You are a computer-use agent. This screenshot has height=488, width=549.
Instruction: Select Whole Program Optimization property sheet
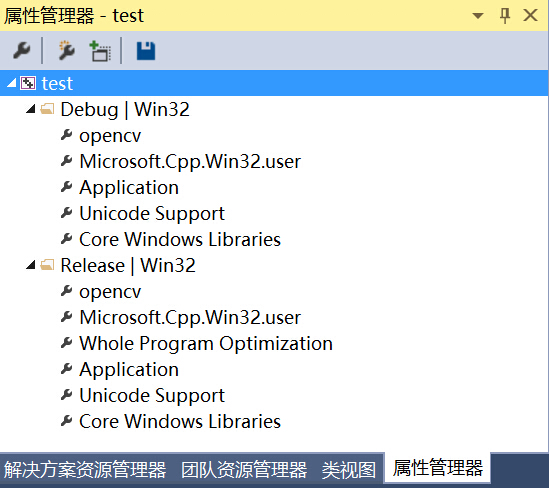click(x=206, y=343)
